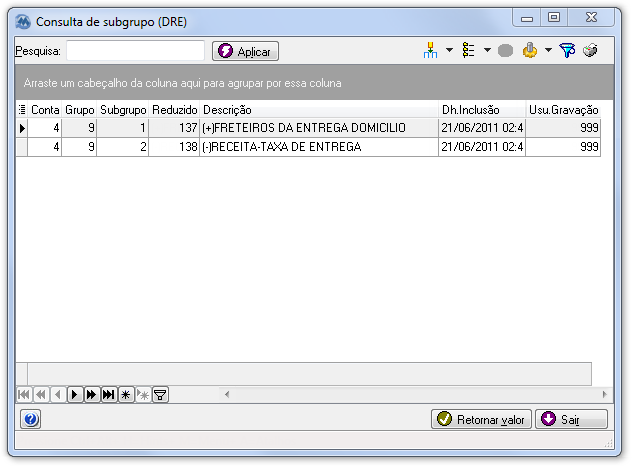632x466 pixels.
Task: Click the row indicator of the RECEITA-TAXA row
Action: (22, 147)
